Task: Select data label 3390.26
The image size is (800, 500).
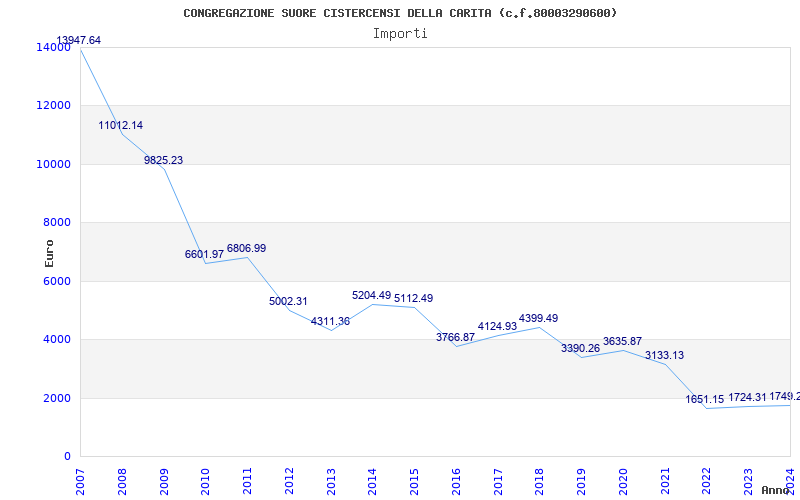Action: click(580, 348)
